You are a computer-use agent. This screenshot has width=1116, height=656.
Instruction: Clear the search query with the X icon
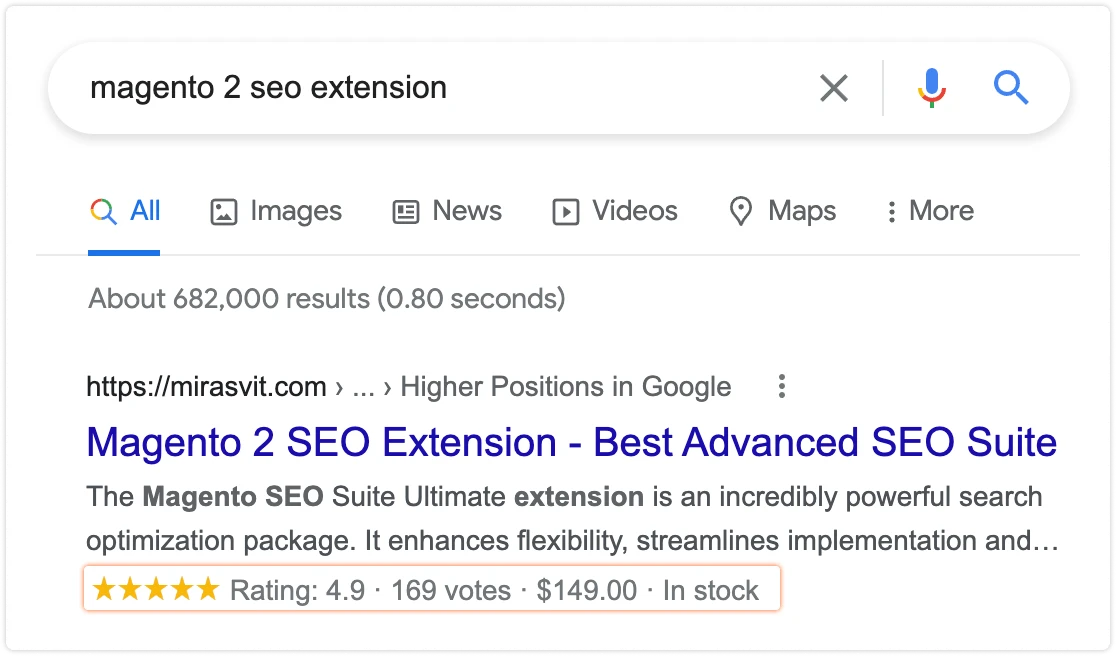833,88
